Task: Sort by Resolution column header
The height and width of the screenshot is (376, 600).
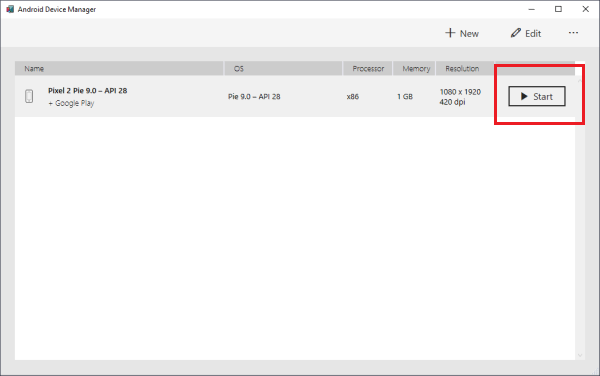Action: [x=465, y=68]
